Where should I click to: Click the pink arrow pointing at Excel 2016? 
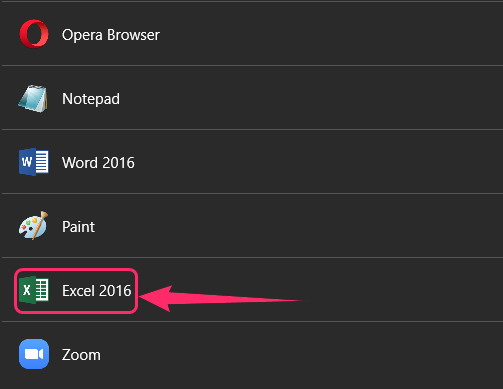pos(223,298)
